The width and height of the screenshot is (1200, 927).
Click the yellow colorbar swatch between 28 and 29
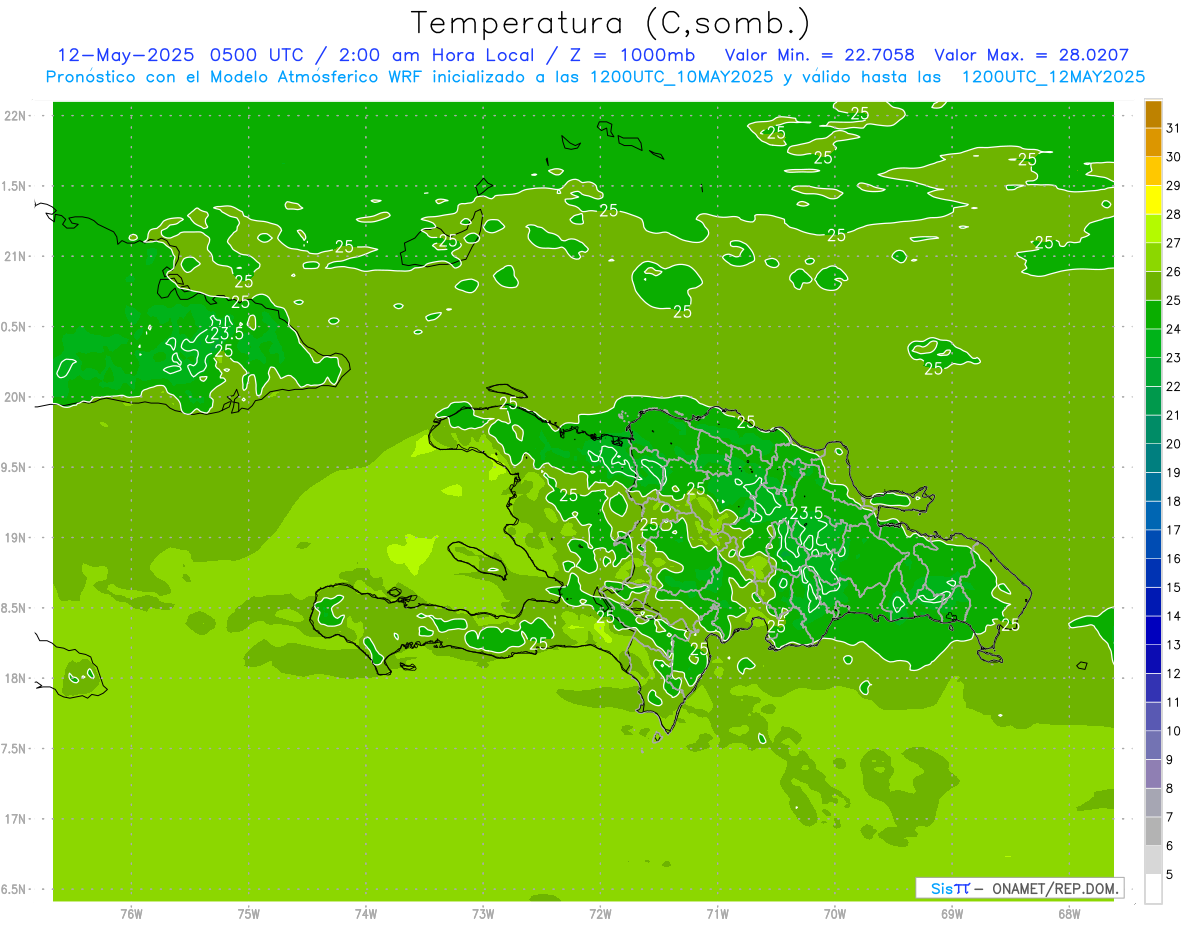pos(1153,201)
